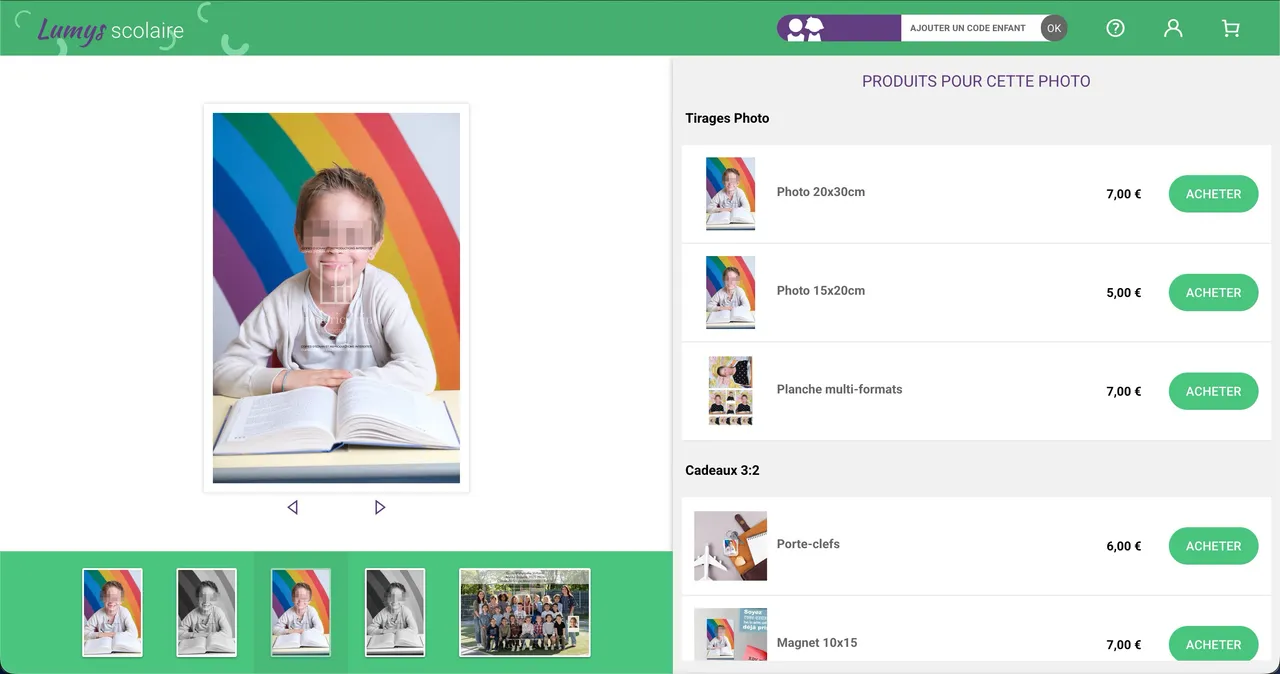Select the second black-and-white thumbnail
The width and height of the screenshot is (1280, 674).
(x=395, y=612)
